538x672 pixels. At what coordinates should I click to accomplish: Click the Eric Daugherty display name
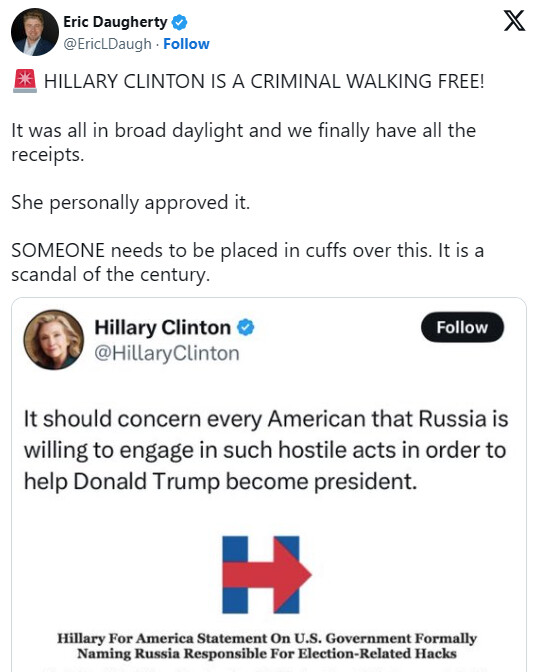115,22
